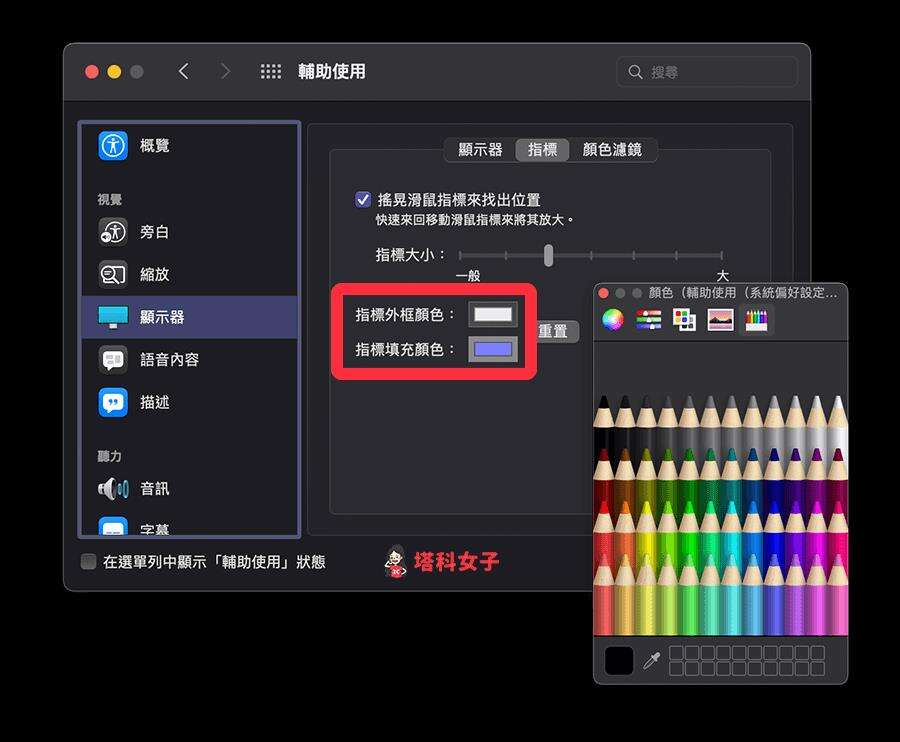Image resolution: width=900 pixels, height=742 pixels.
Task: Open color wheel mode in 顏色 window
Action: click(x=612, y=319)
